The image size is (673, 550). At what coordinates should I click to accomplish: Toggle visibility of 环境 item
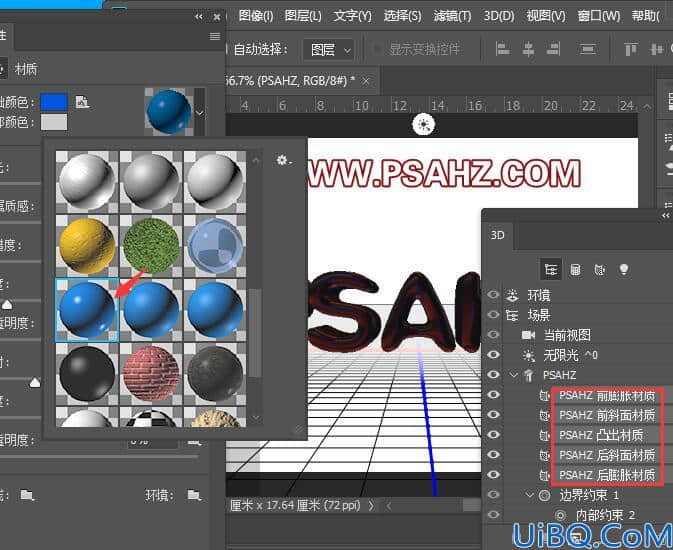point(494,295)
